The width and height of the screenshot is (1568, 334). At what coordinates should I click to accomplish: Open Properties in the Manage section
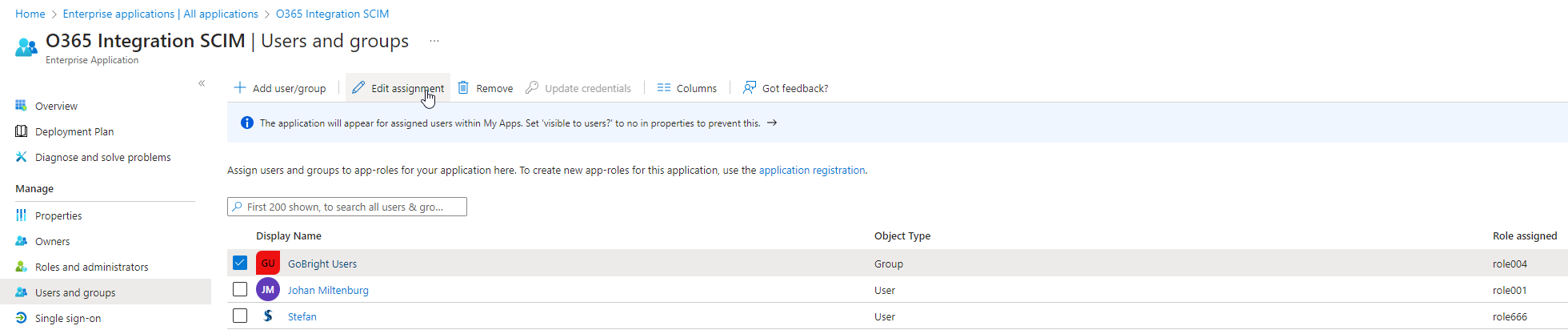tap(58, 215)
